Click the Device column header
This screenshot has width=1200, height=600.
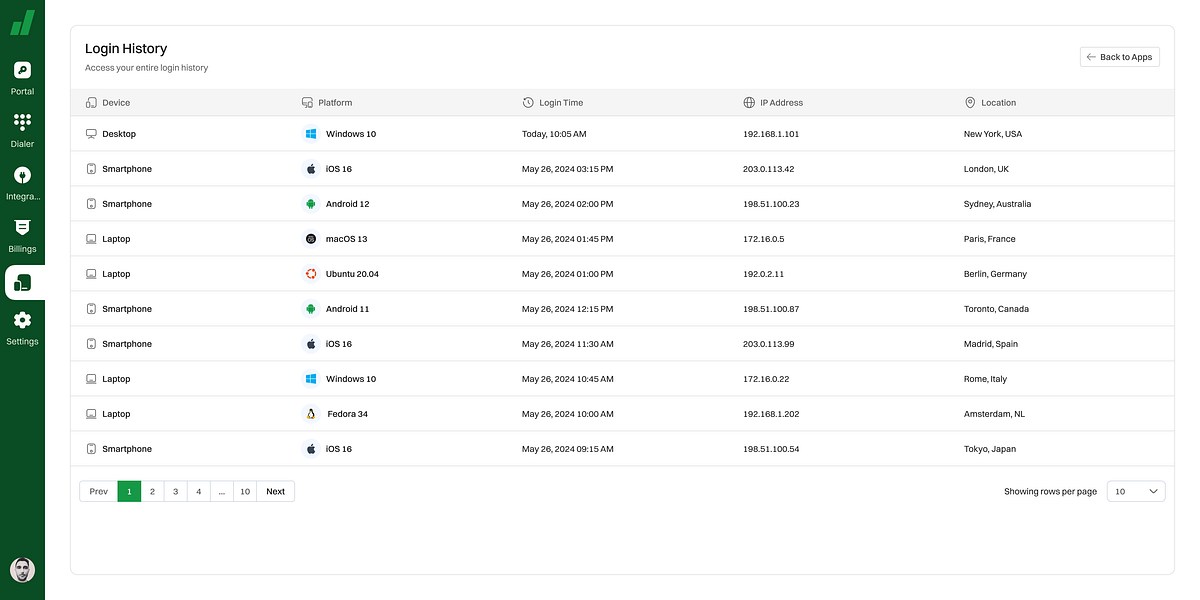[108, 103]
